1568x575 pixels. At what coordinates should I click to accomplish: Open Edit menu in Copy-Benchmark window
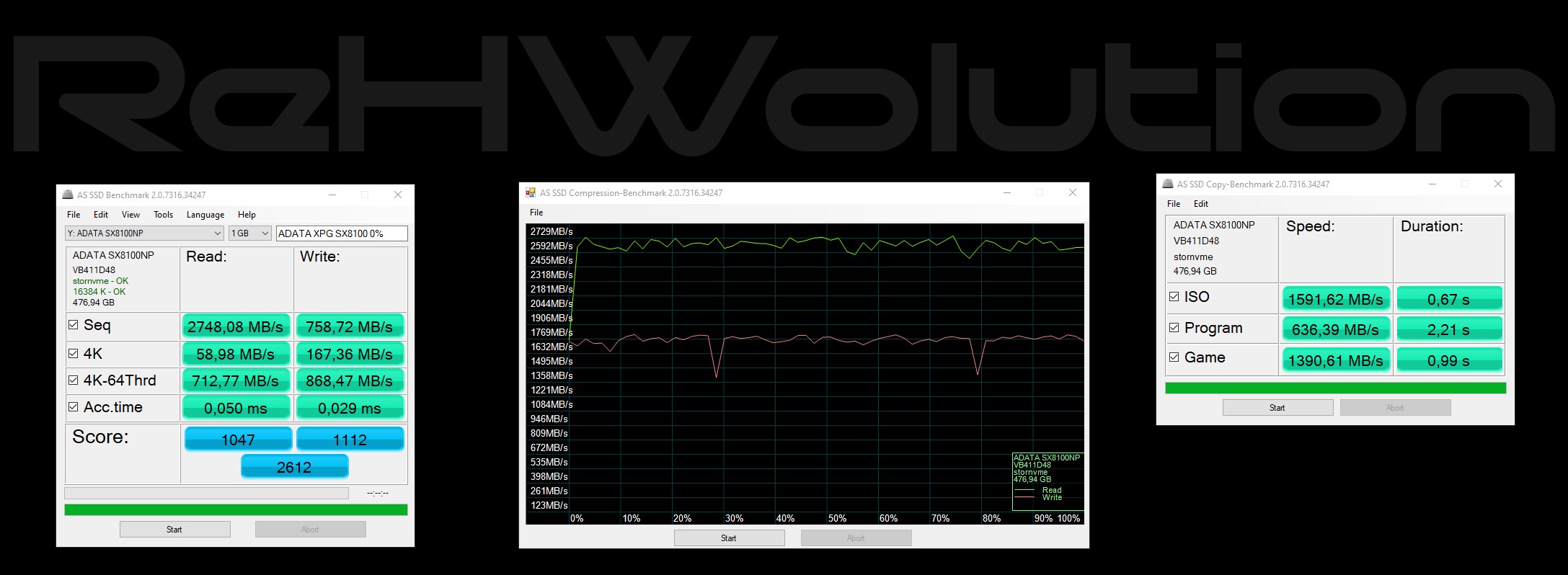pos(1201,204)
